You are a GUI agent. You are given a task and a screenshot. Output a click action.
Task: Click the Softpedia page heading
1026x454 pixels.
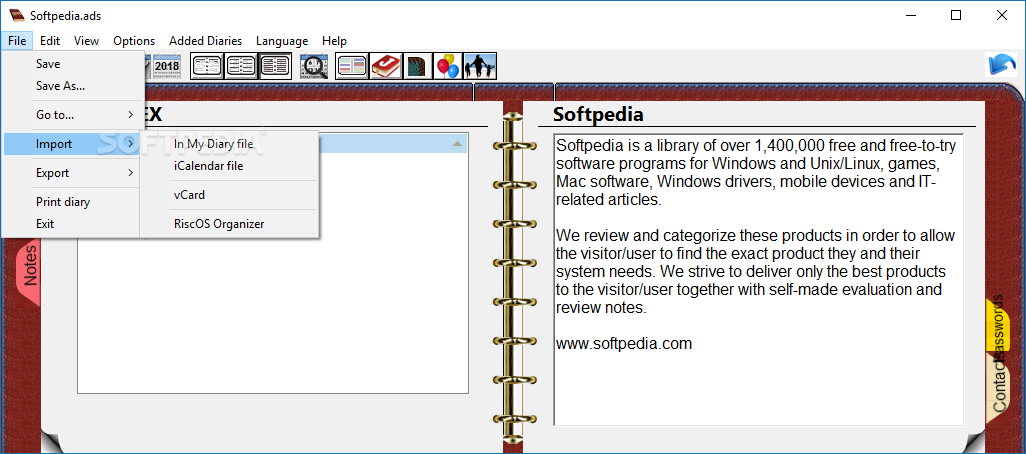[598, 114]
